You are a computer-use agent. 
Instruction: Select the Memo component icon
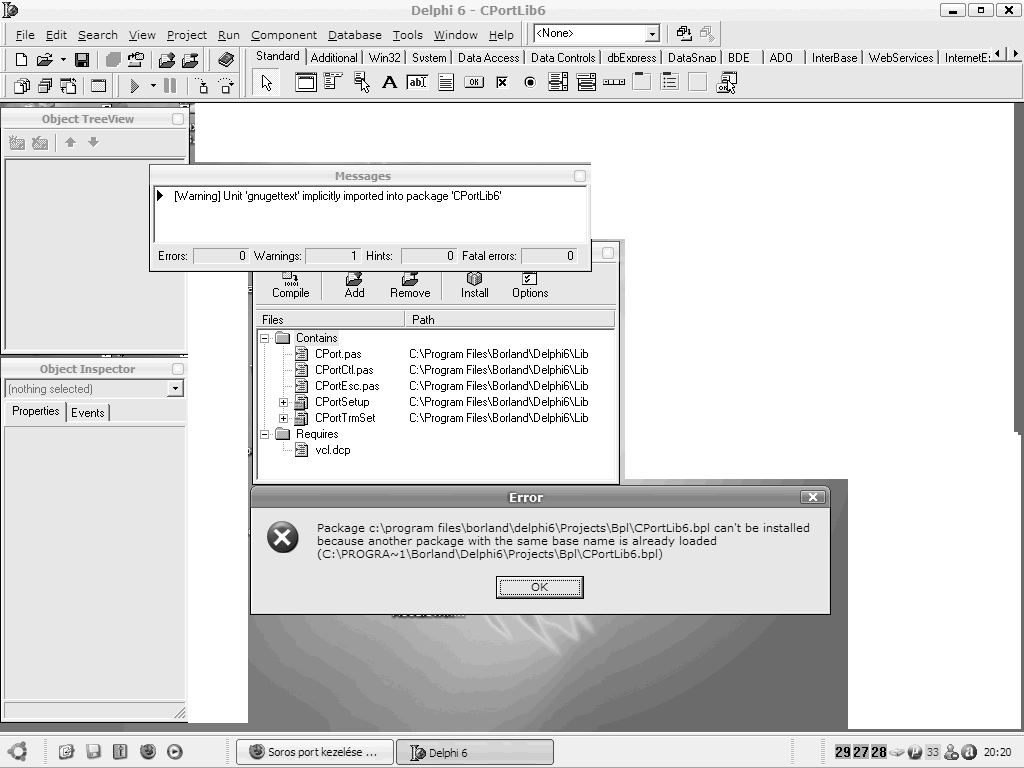point(445,82)
